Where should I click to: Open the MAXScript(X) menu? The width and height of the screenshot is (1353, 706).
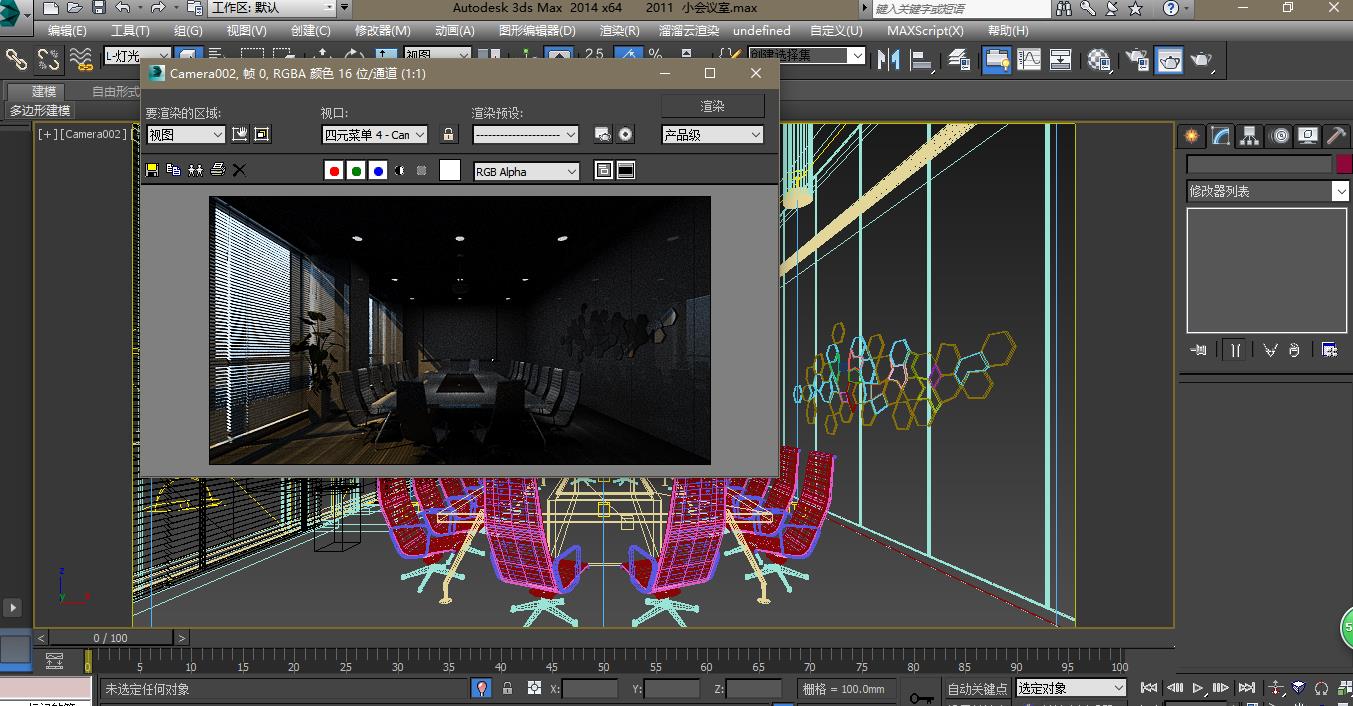point(926,31)
